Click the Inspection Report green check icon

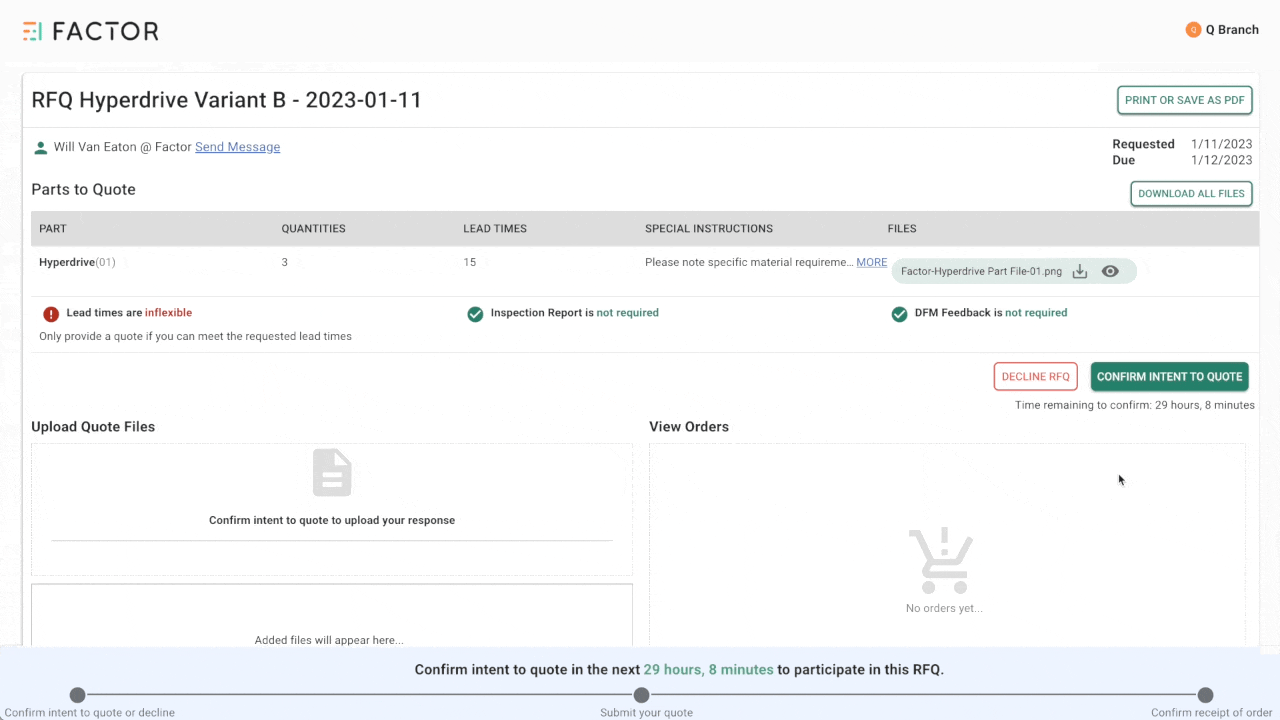(475, 314)
